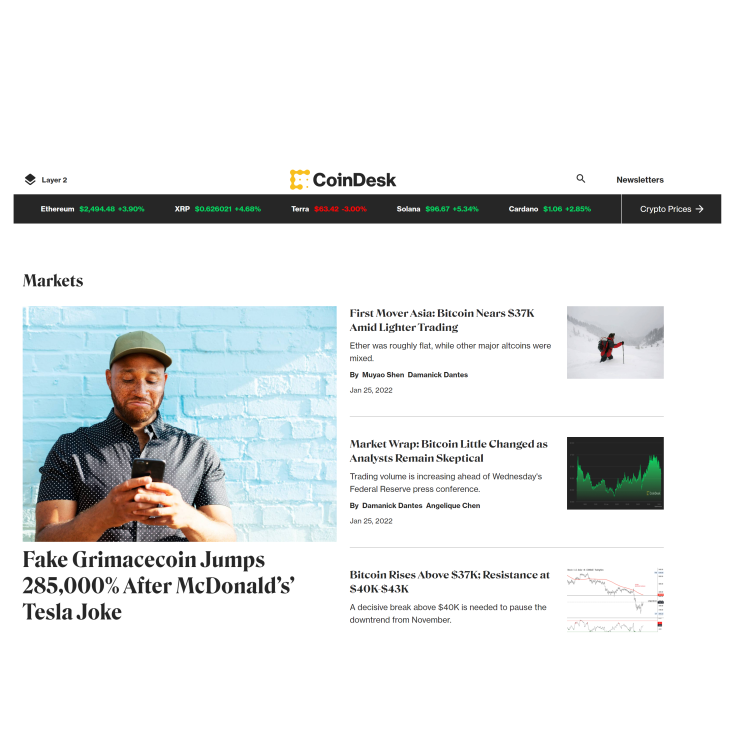Open author Angelique Chen's profile link
750x750 pixels.
tap(452, 506)
